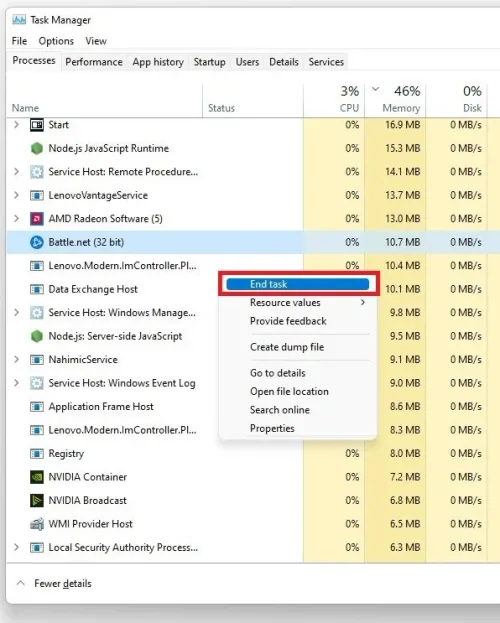Screen dimensions: 500x623
Task: Click the Registry process icon
Action: tap(37, 453)
